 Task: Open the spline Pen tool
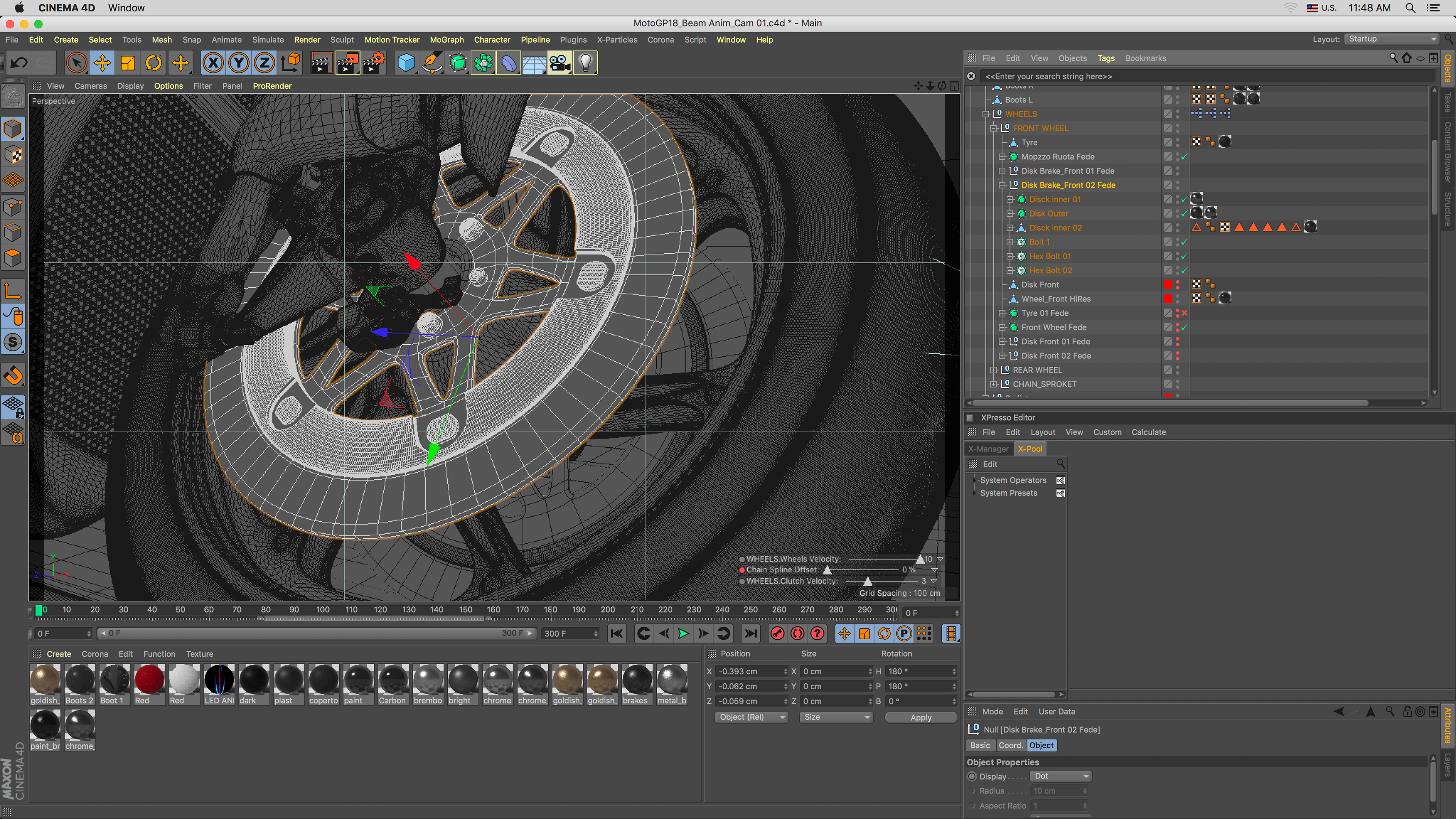point(432,63)
